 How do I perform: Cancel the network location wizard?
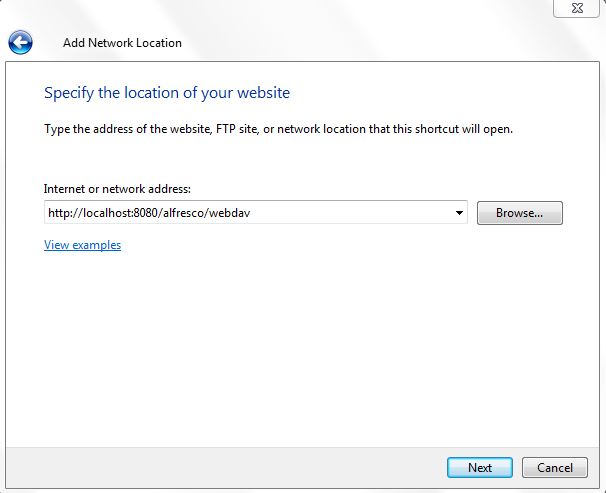pos(554,467)
